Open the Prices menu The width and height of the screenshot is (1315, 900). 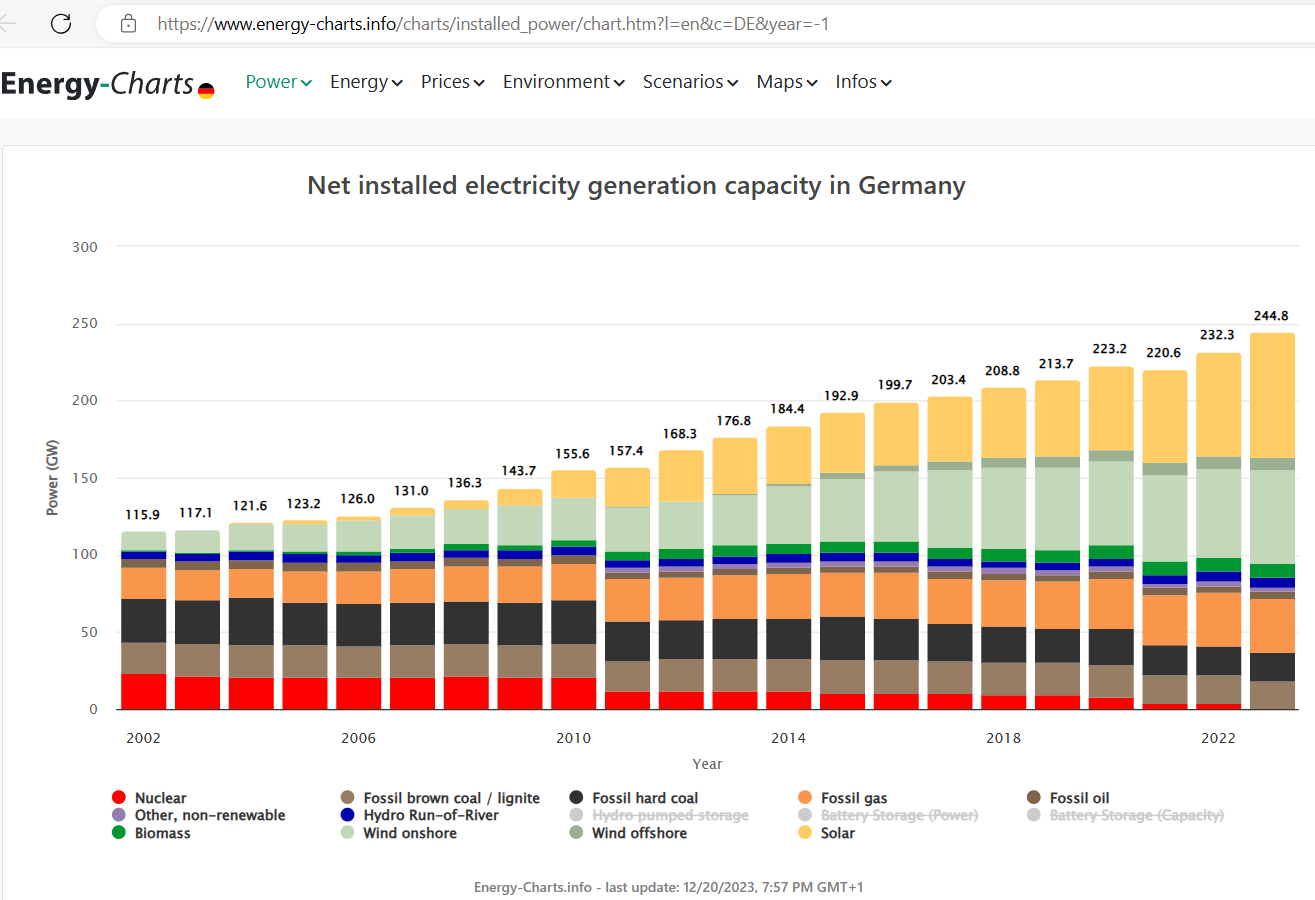453,82
